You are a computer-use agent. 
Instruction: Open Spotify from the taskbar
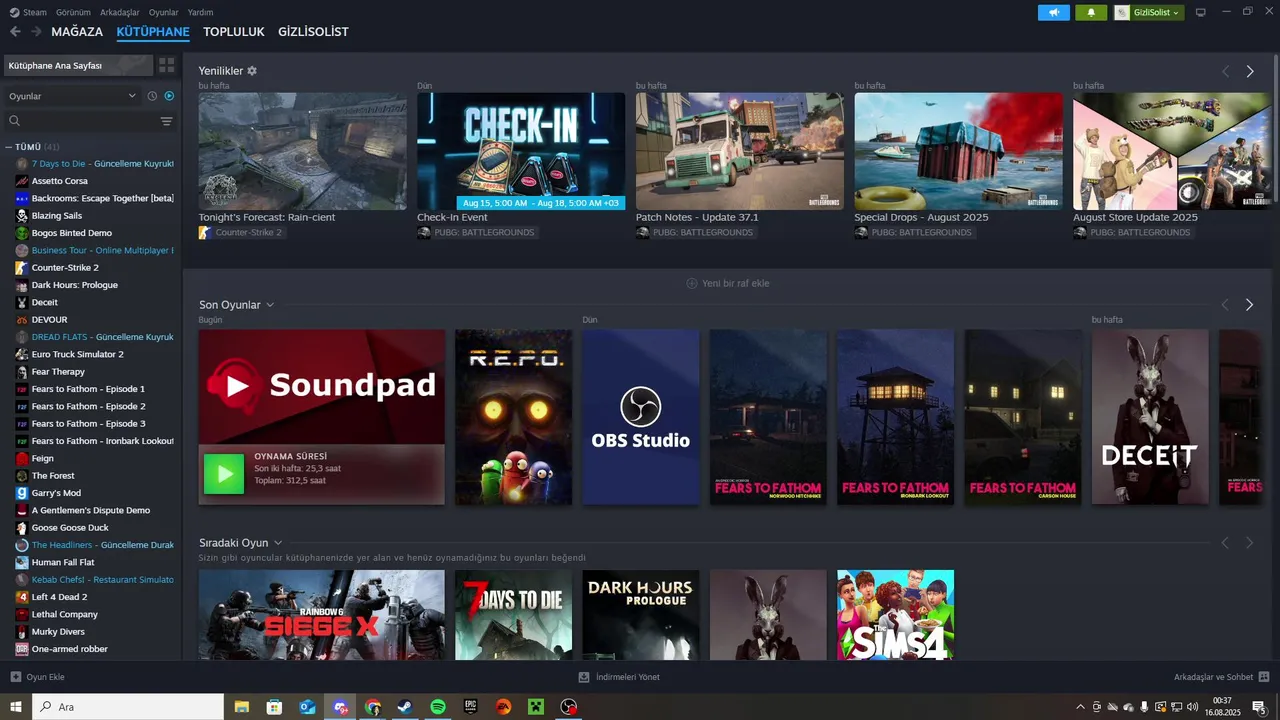[x=438, y=707]
